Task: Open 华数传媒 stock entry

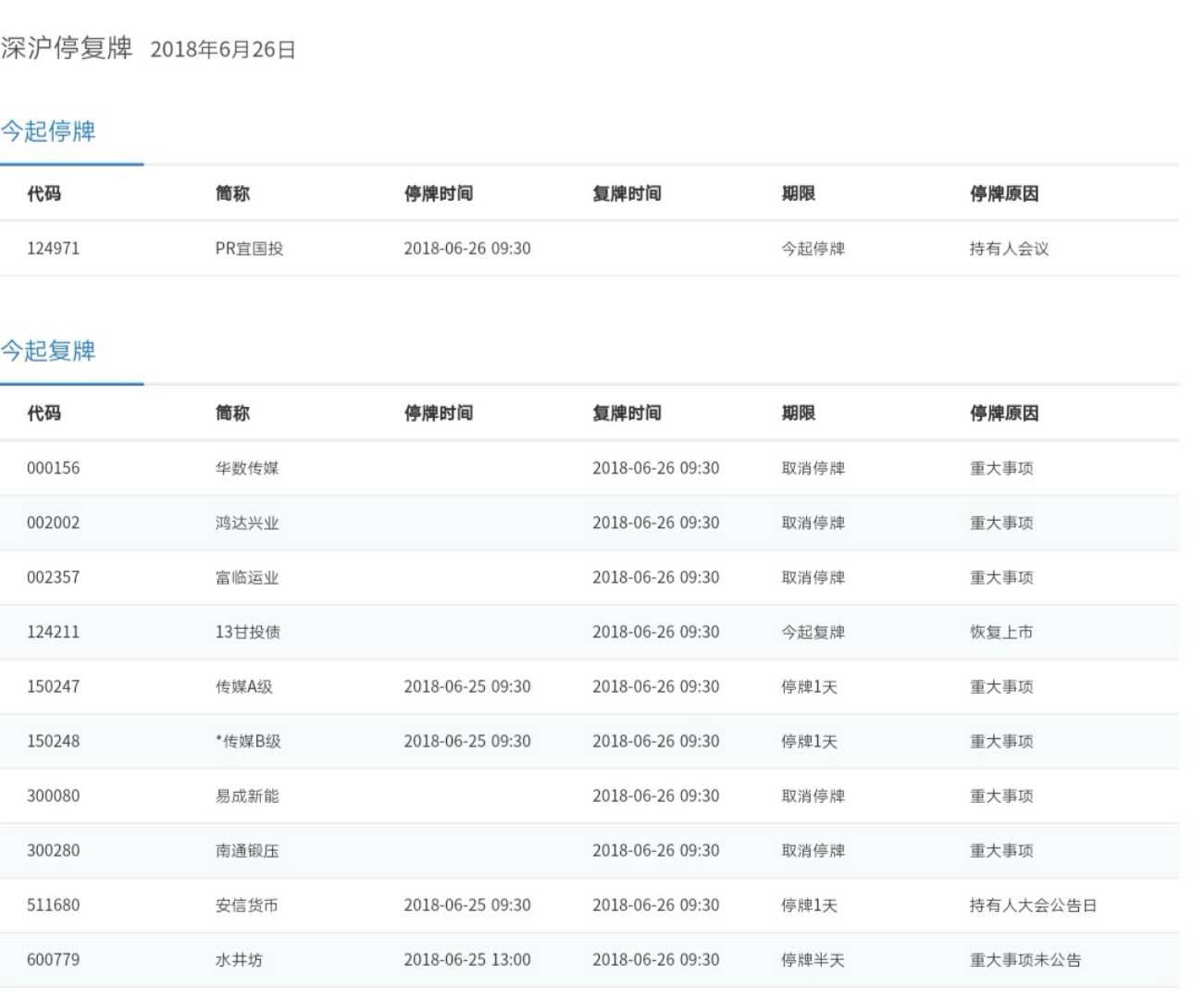Action: (x=247, y=468)
